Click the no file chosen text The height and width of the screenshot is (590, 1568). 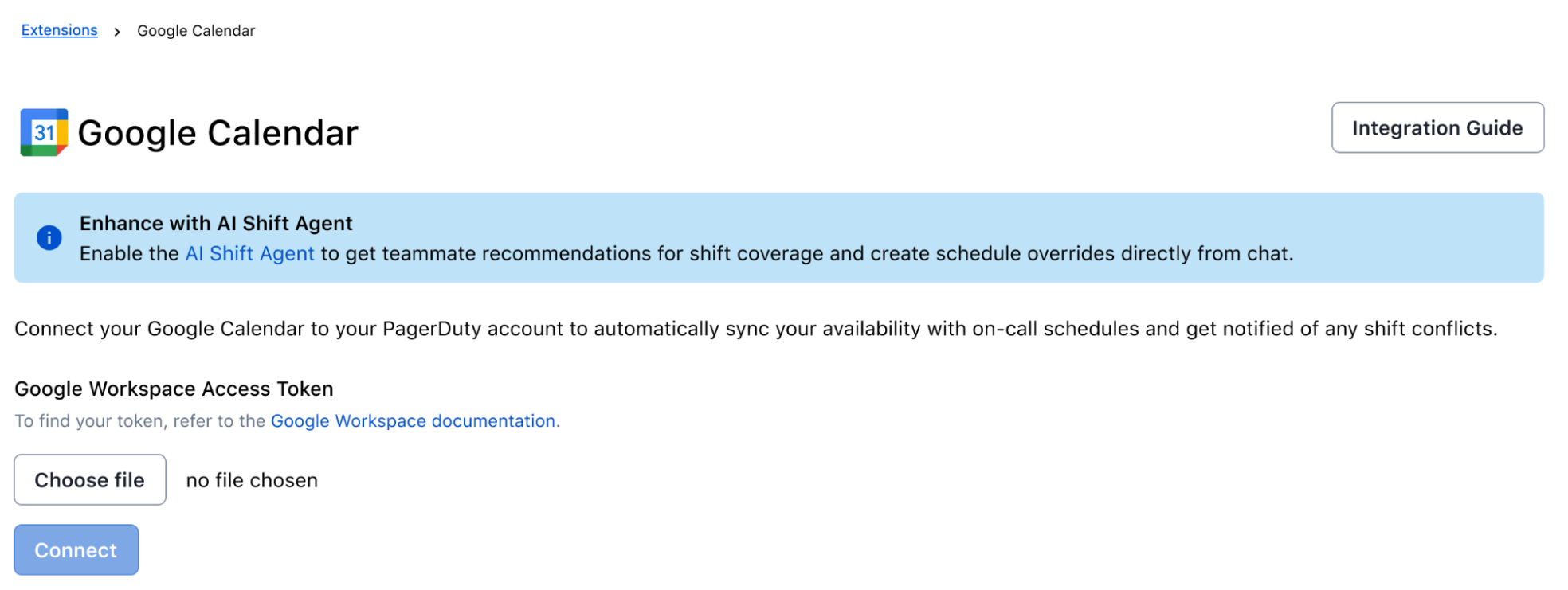tap(251, 479)
